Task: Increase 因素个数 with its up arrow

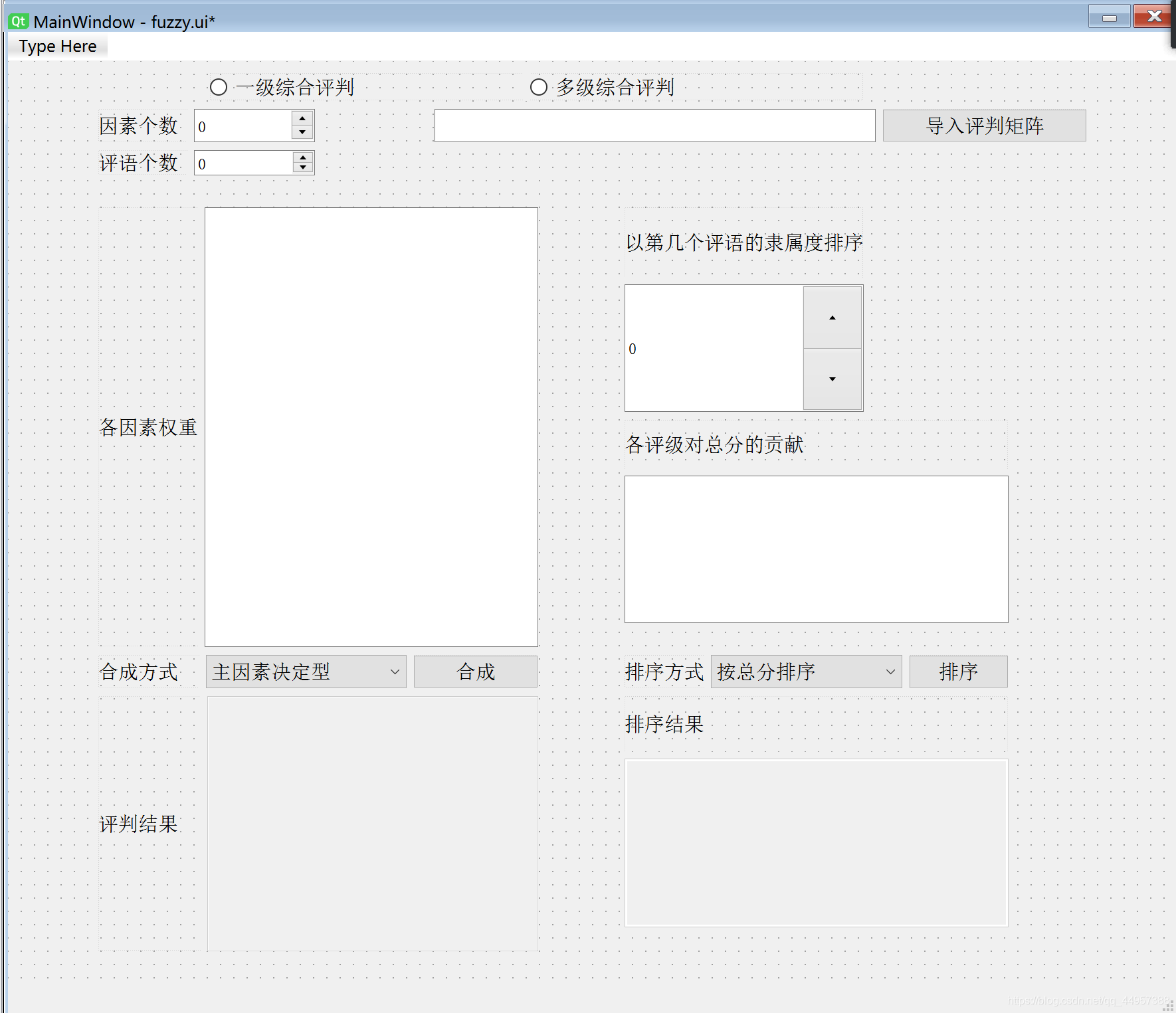Action: pyautogui.click(x=302, y=118)
